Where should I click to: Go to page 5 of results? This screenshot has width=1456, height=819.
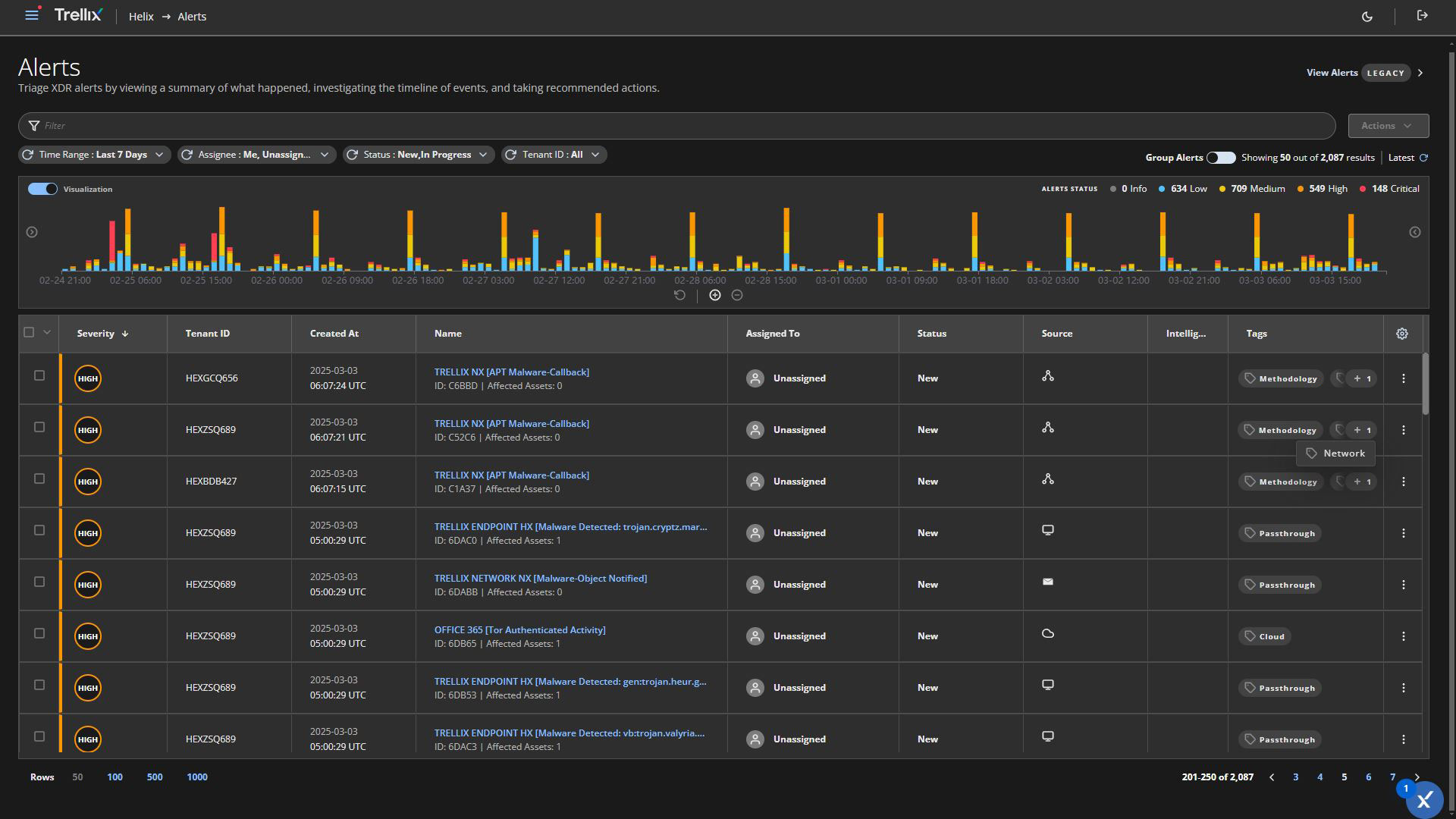(x=1344, y=777)
